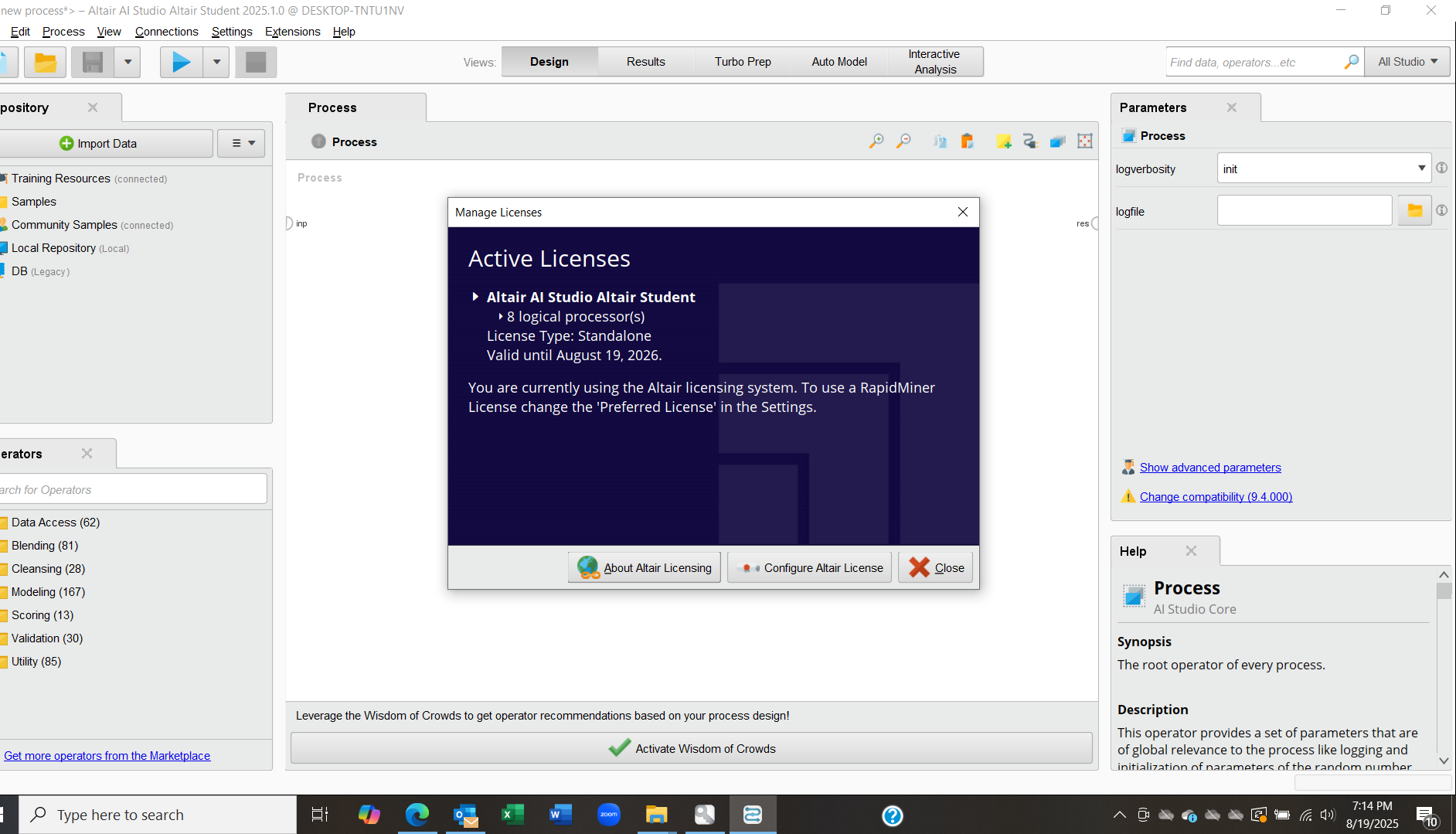The width and height of the screenshot is (1456, 834).
Task: Click the global search field
Action: pos(1254,62)
